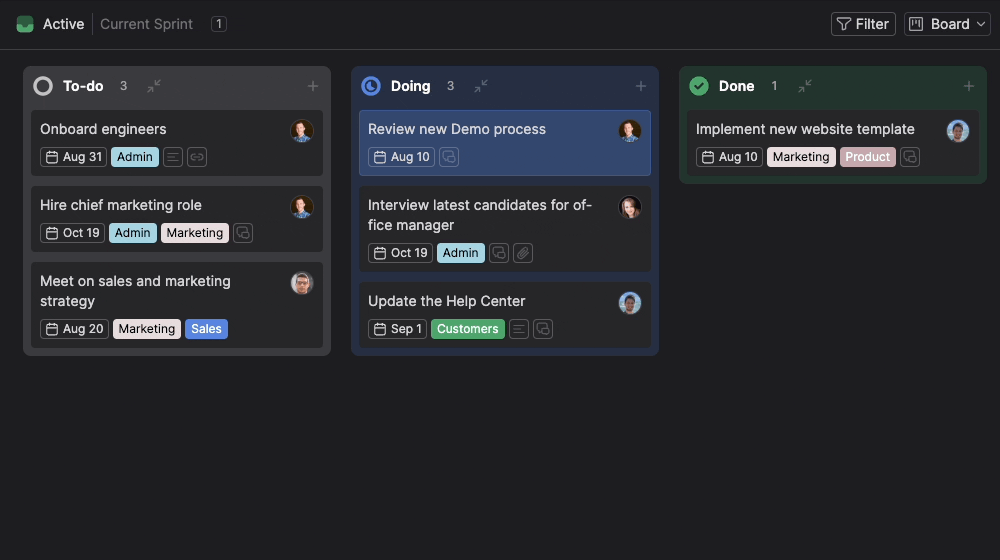Toggle the To-do status circle

pos(43,86)
